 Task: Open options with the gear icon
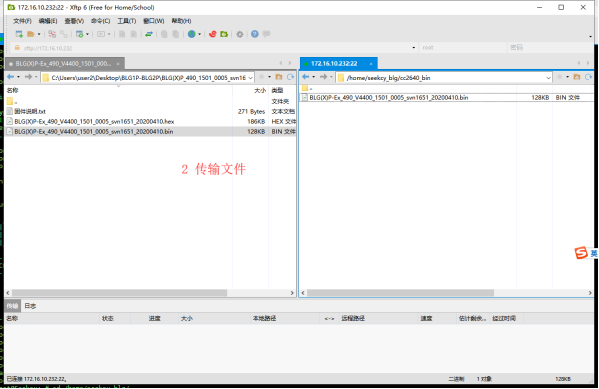(240, 34)
